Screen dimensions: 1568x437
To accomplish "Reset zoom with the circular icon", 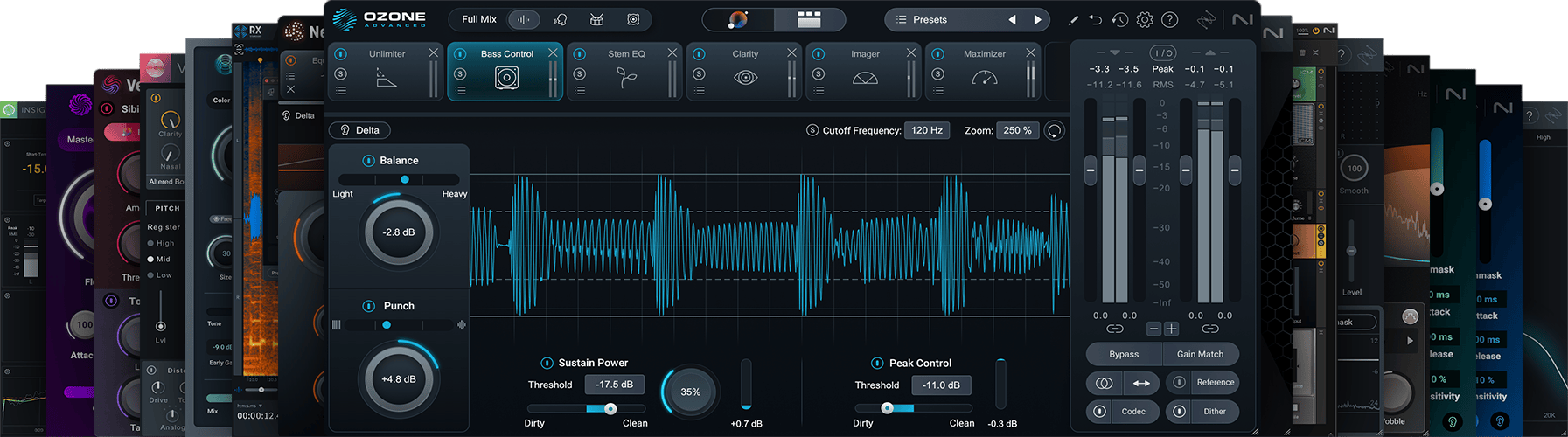I will tap(1055, 130).
